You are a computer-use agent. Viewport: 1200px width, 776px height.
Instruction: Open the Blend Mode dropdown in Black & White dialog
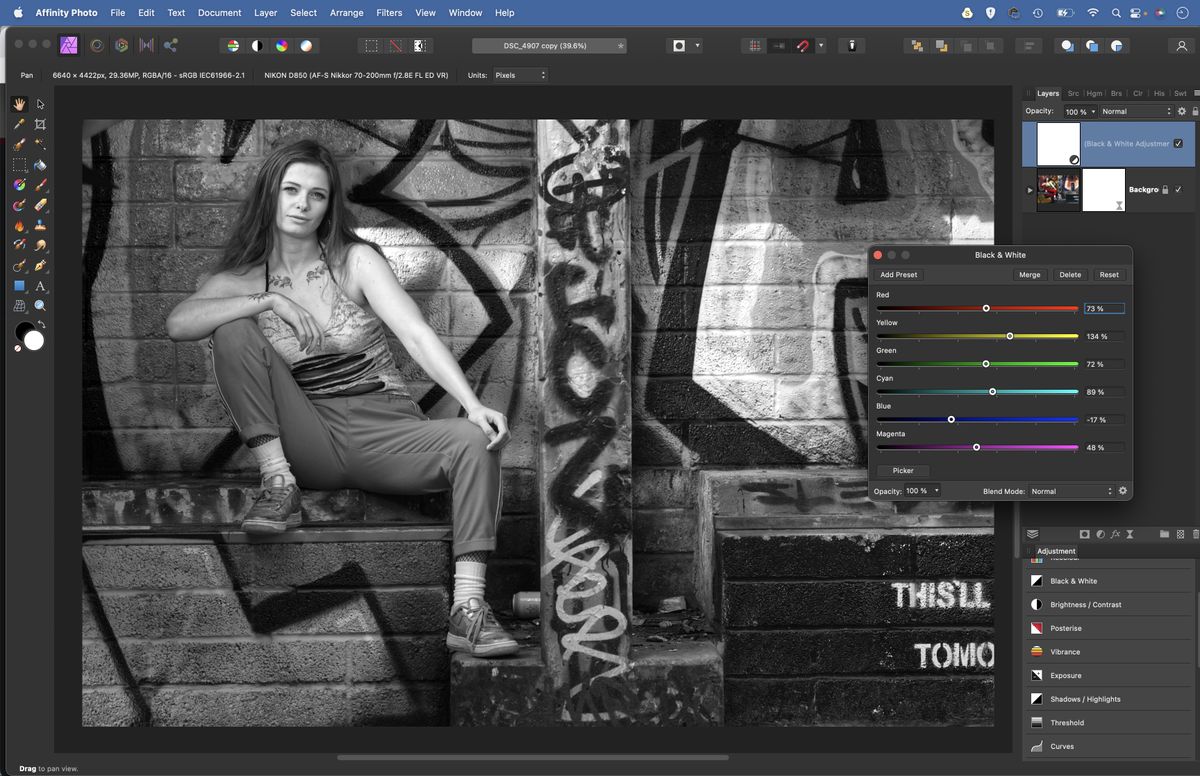(1070, 491)
